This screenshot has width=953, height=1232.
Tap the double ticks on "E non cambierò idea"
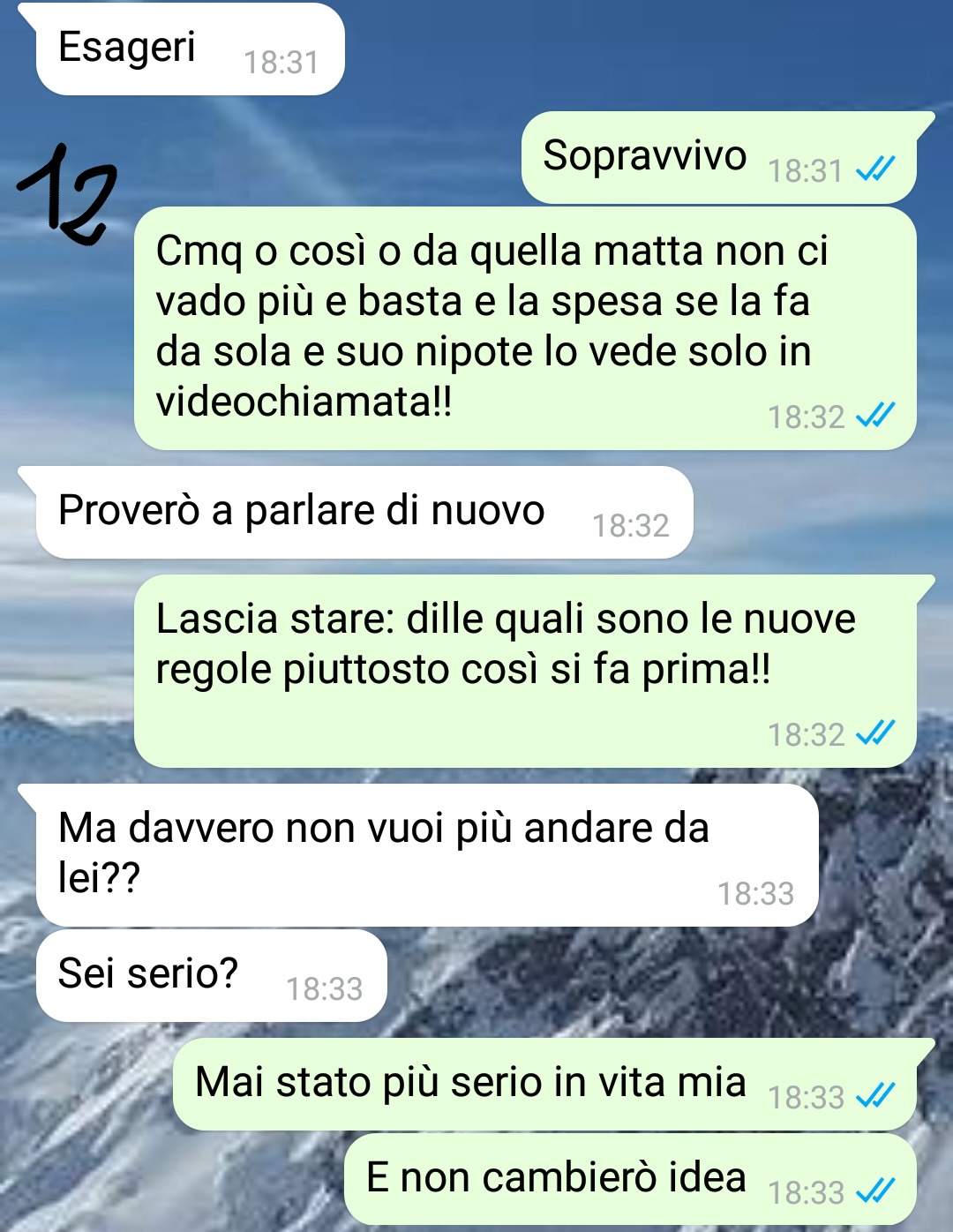[875, 1191]
